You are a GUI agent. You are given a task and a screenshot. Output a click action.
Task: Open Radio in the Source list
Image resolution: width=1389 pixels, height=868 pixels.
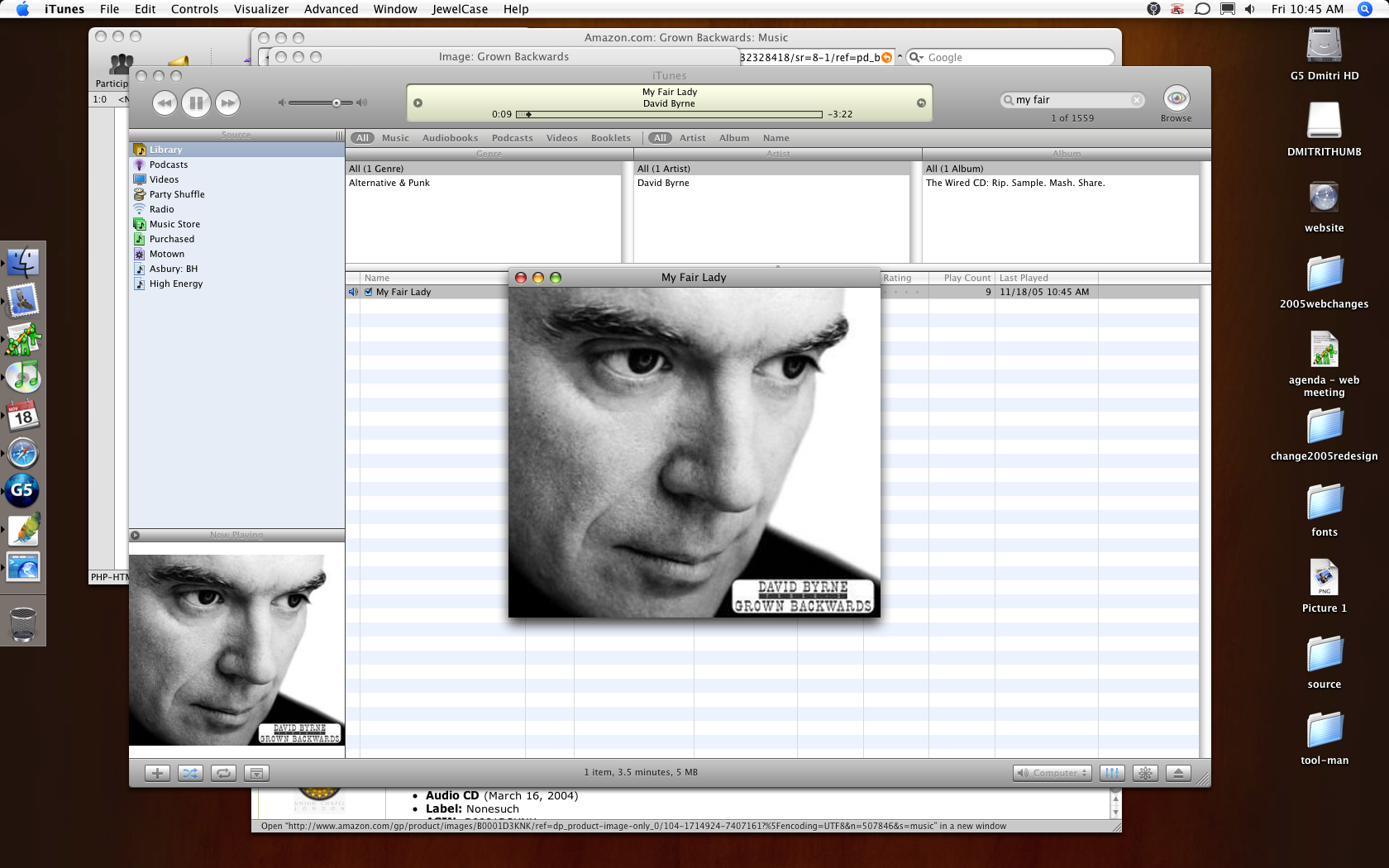pyautogui.click(x=236, y=209)
